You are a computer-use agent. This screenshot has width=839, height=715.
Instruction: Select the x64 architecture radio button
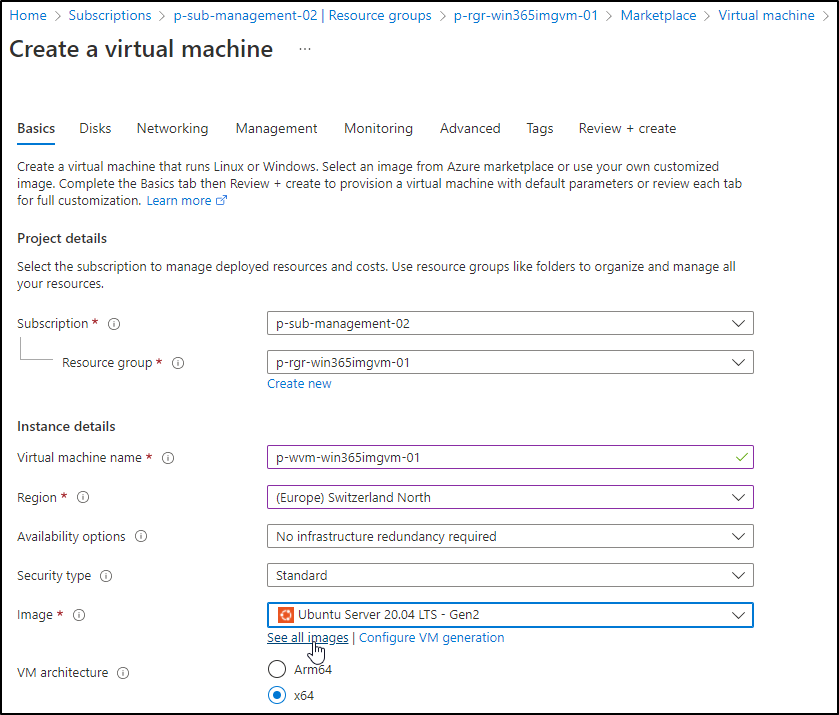pos(277,695)
